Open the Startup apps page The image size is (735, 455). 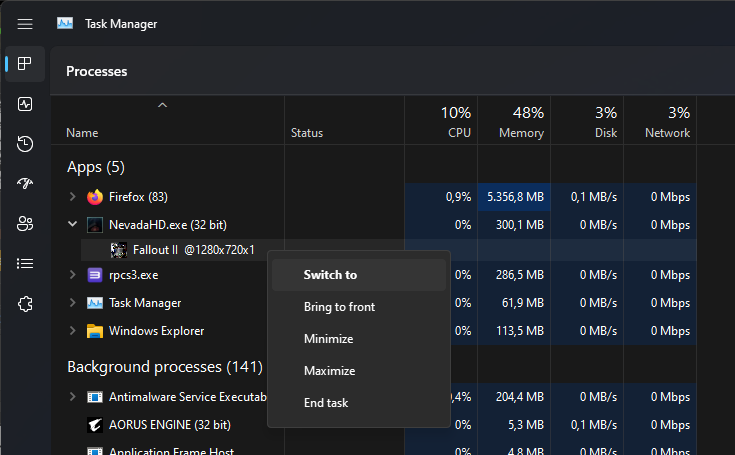click(x=25, y=183)
